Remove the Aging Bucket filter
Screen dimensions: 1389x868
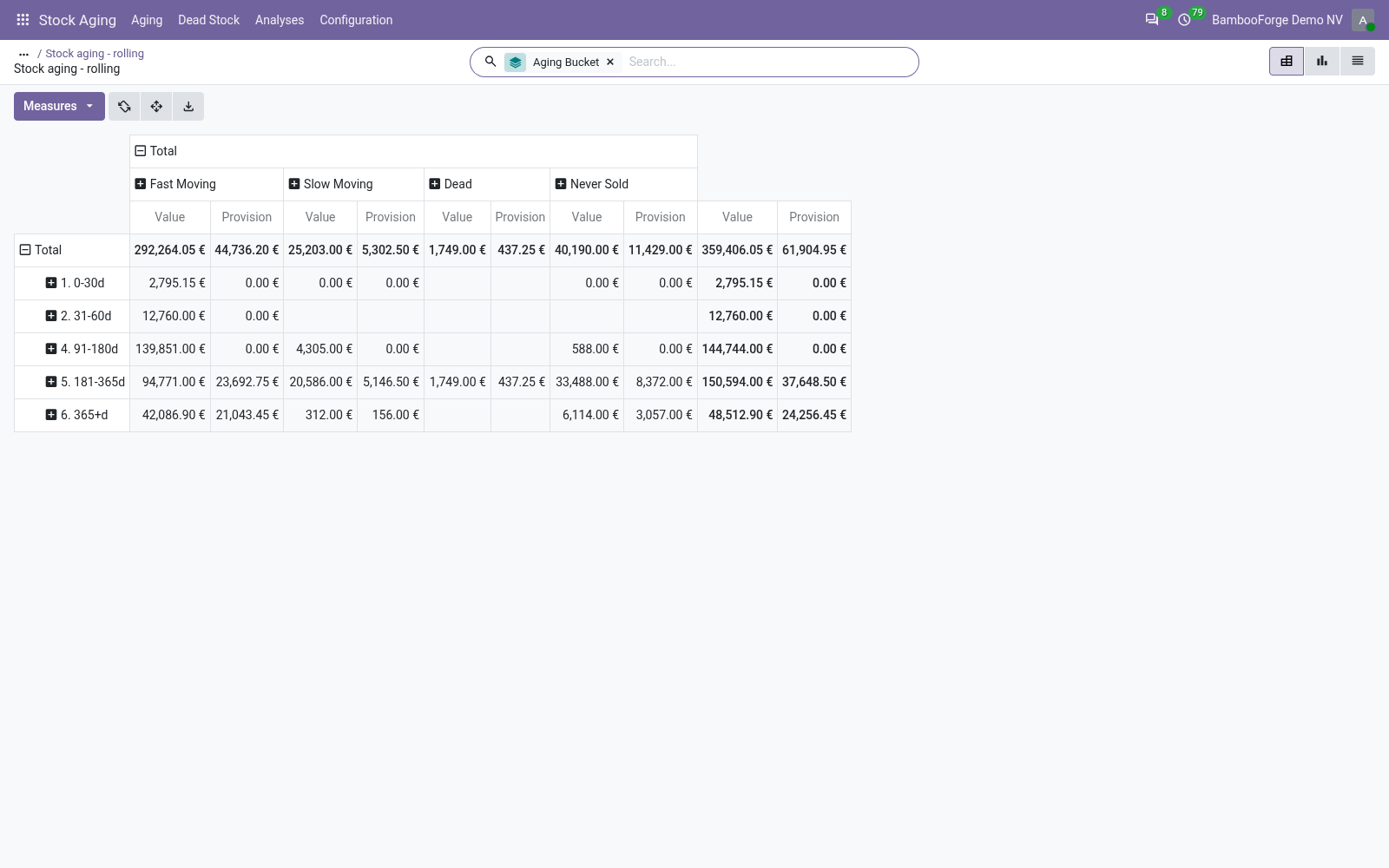point(610,62)
